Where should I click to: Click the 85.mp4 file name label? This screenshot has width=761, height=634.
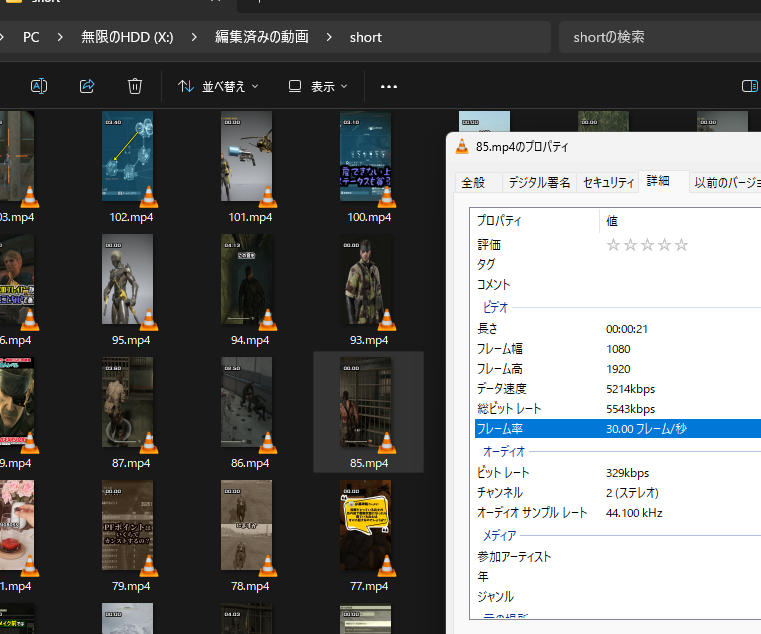(x=369, y=463)
